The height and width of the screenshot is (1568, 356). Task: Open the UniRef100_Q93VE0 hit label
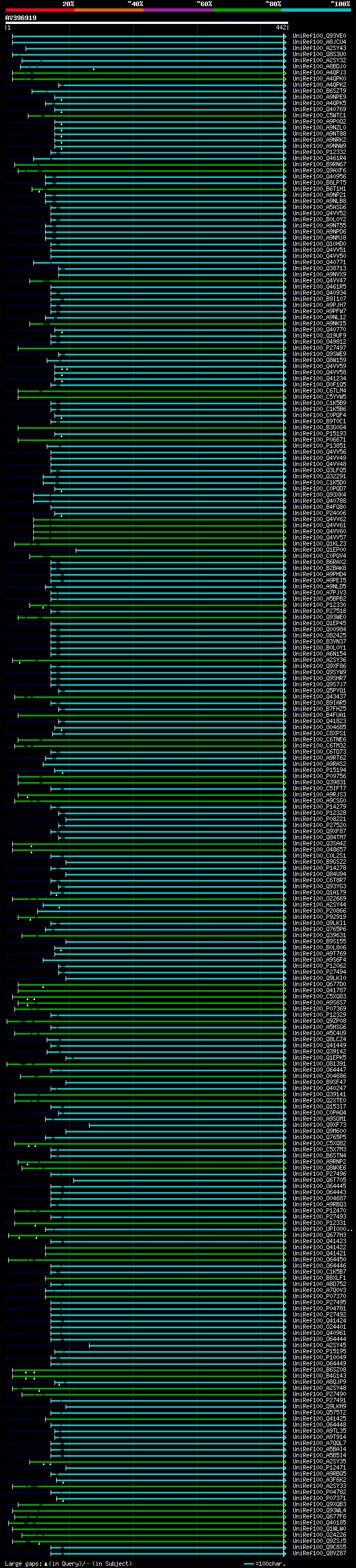(319, 36)
